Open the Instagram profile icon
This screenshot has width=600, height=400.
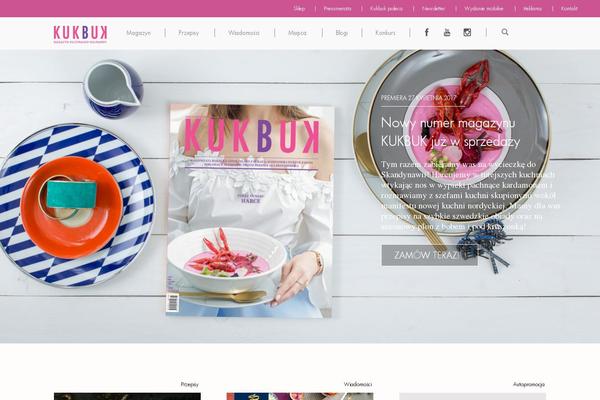467,33
